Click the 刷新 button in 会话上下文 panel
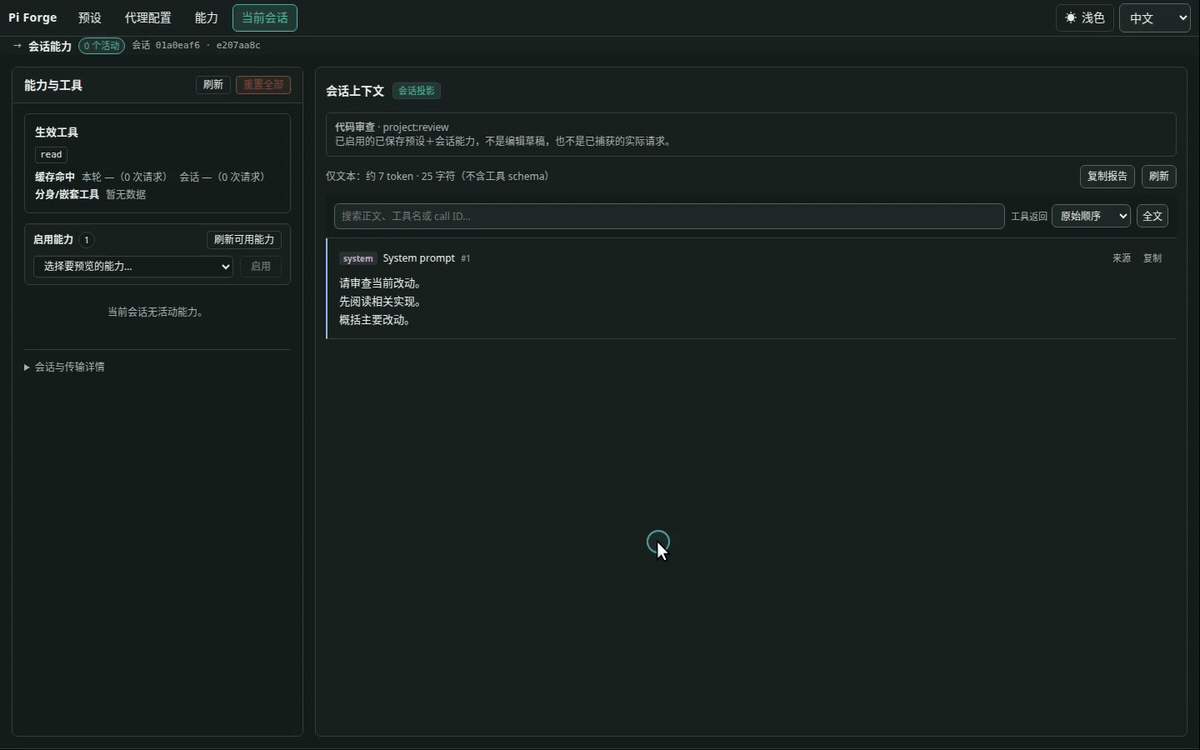Screen dimensions: 1200x750 1159,176
